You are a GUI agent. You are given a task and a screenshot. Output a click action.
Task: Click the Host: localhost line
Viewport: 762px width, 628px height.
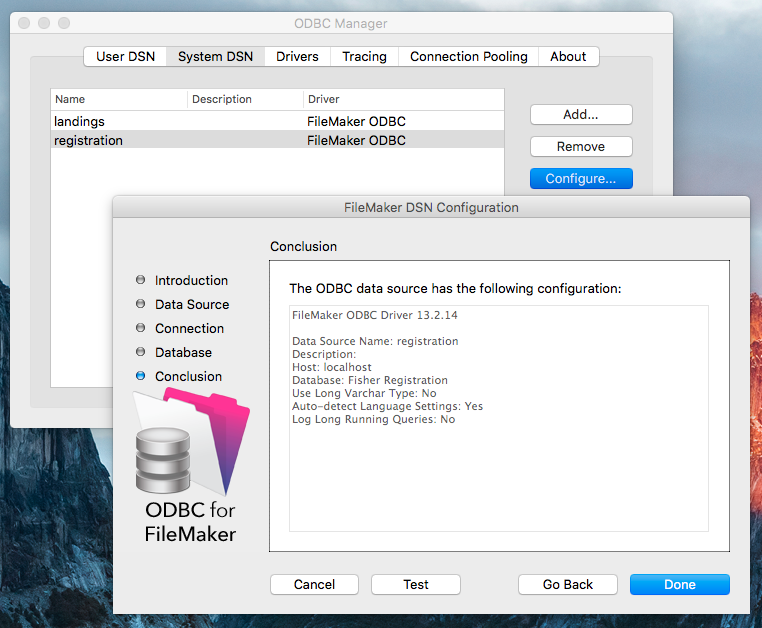(331, 367)
